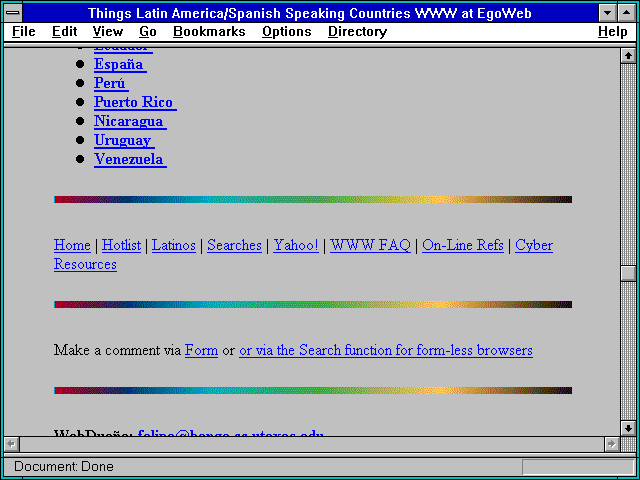Viewport: 640px width, 480px height.
Task: Click the status bar progress box
Action: coord(578,467)
